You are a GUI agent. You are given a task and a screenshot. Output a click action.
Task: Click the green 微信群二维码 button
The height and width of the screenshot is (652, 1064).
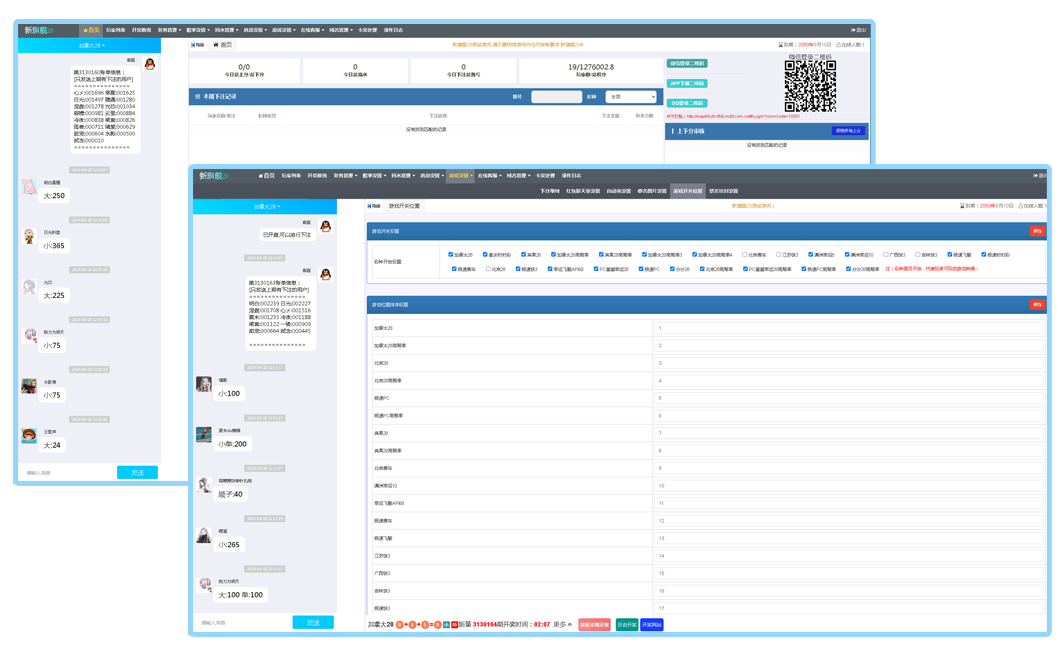[x=687, y=63]
